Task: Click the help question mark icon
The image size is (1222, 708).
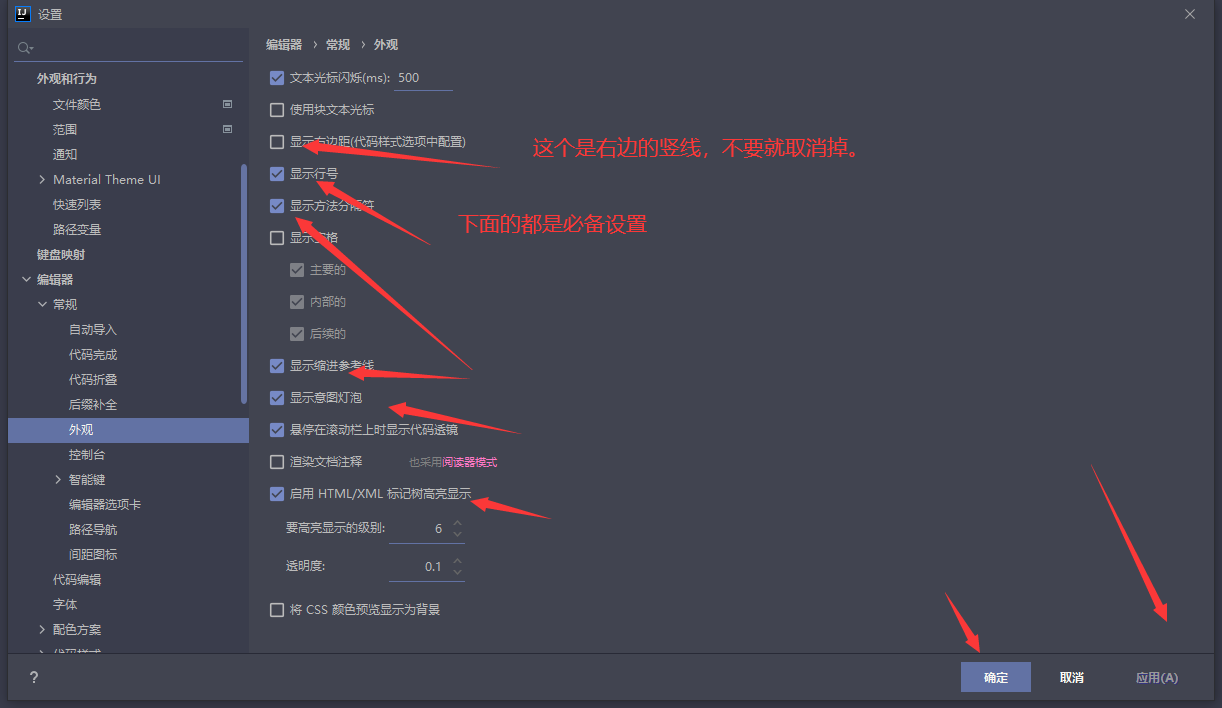Action: 33,677
